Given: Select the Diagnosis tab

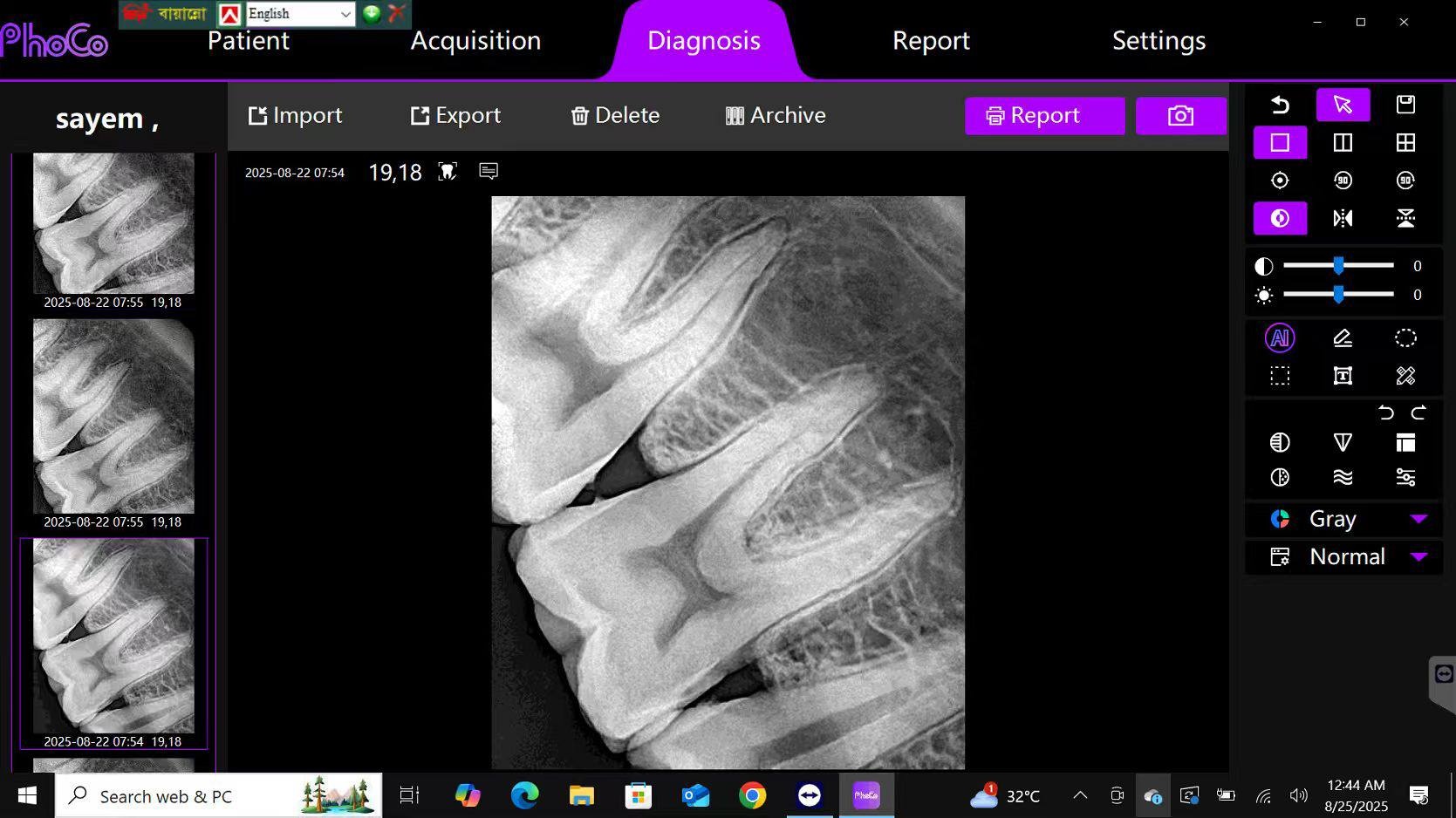Looking at the screenshot, I should [703, 41].
